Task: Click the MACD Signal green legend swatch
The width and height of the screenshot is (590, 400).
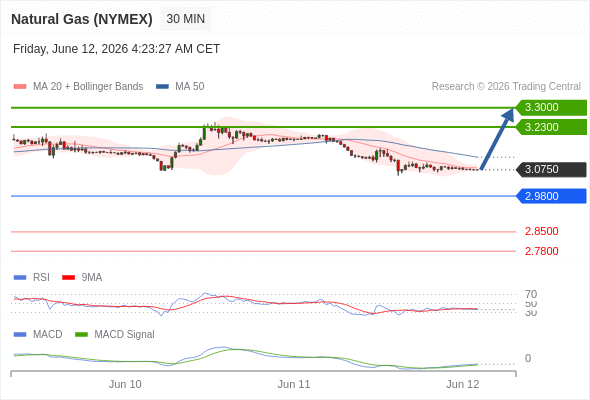Action: (x=81, y=335)
